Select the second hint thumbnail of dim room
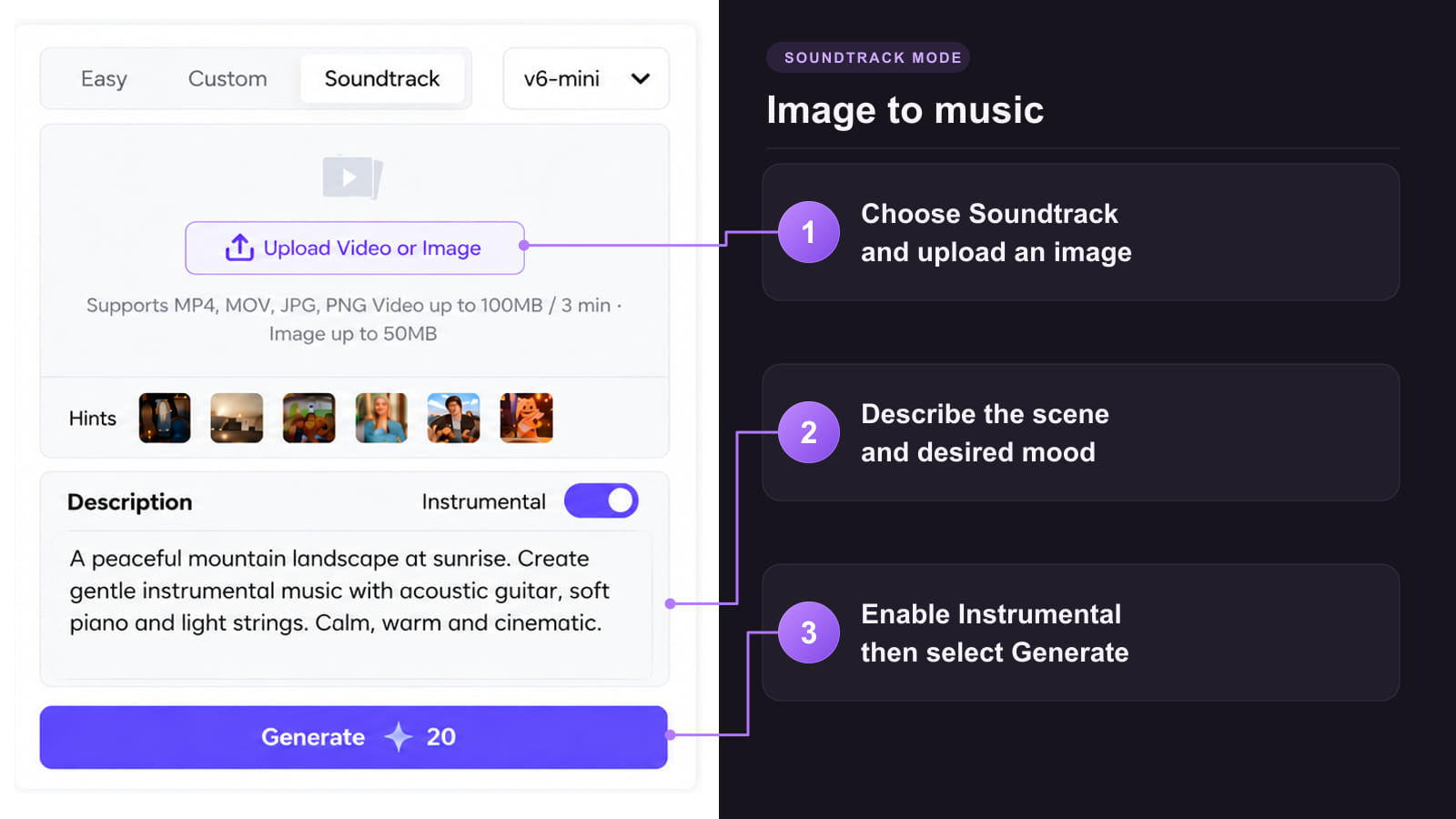The height and width of the screenshot is (819, 1456). [x=237, y=418]
